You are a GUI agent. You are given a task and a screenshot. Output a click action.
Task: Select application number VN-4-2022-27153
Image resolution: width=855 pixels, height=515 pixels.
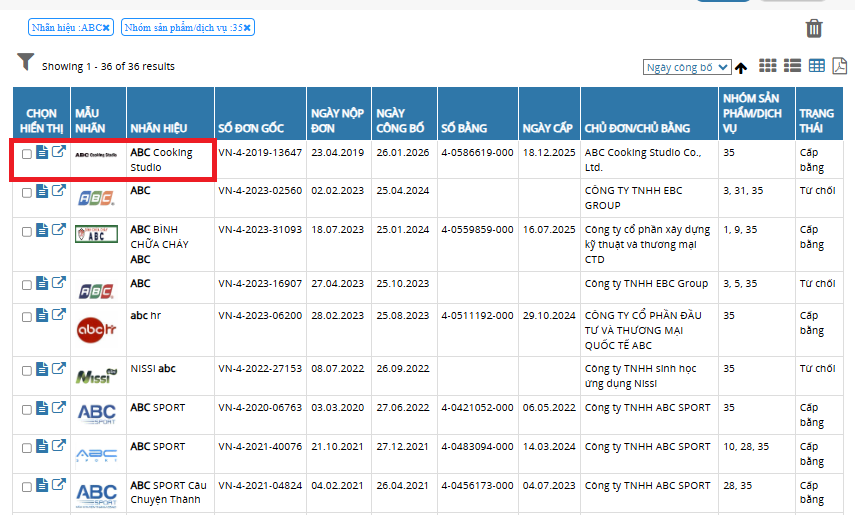pos(260,369)
